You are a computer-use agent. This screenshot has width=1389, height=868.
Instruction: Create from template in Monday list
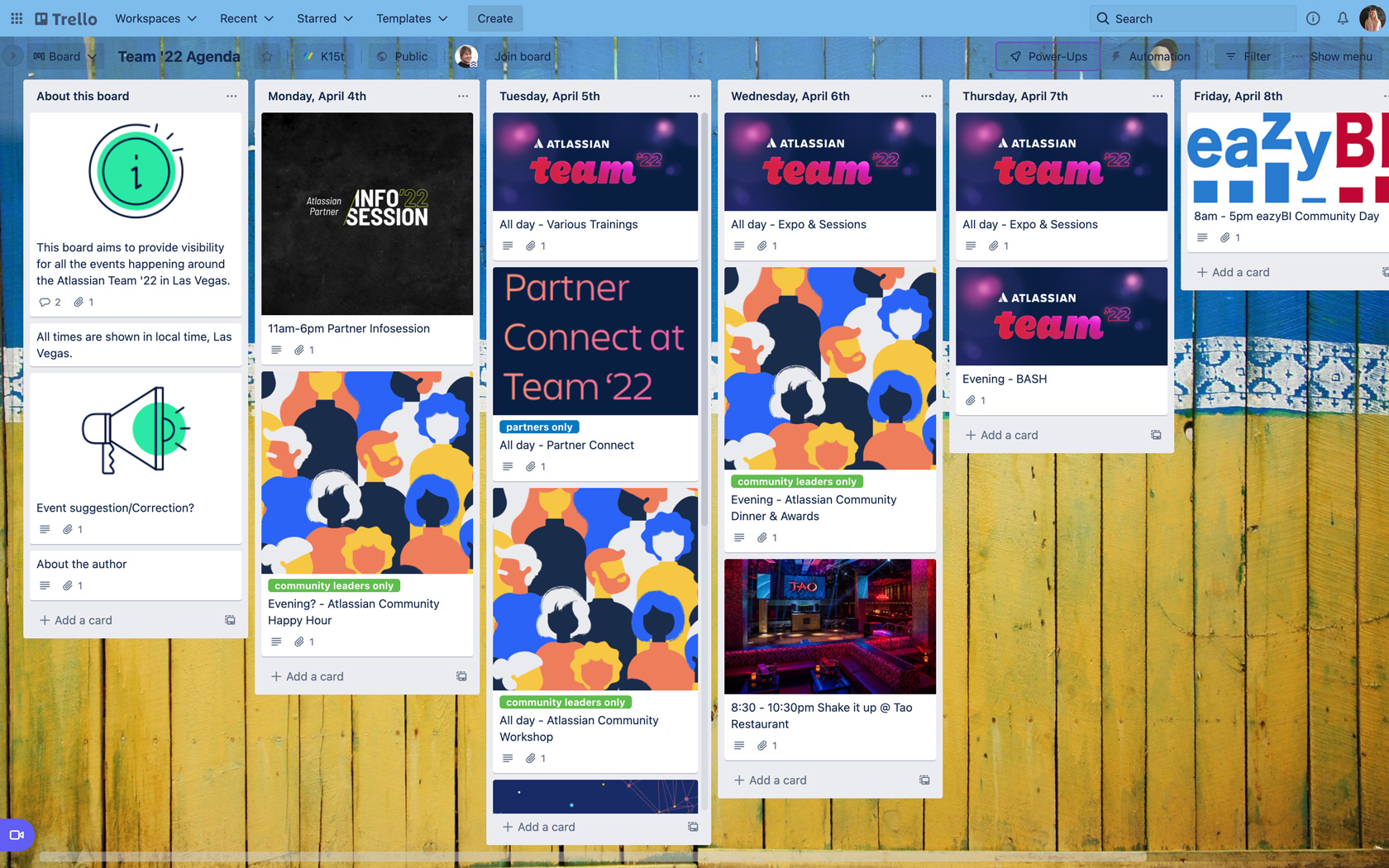461,676
